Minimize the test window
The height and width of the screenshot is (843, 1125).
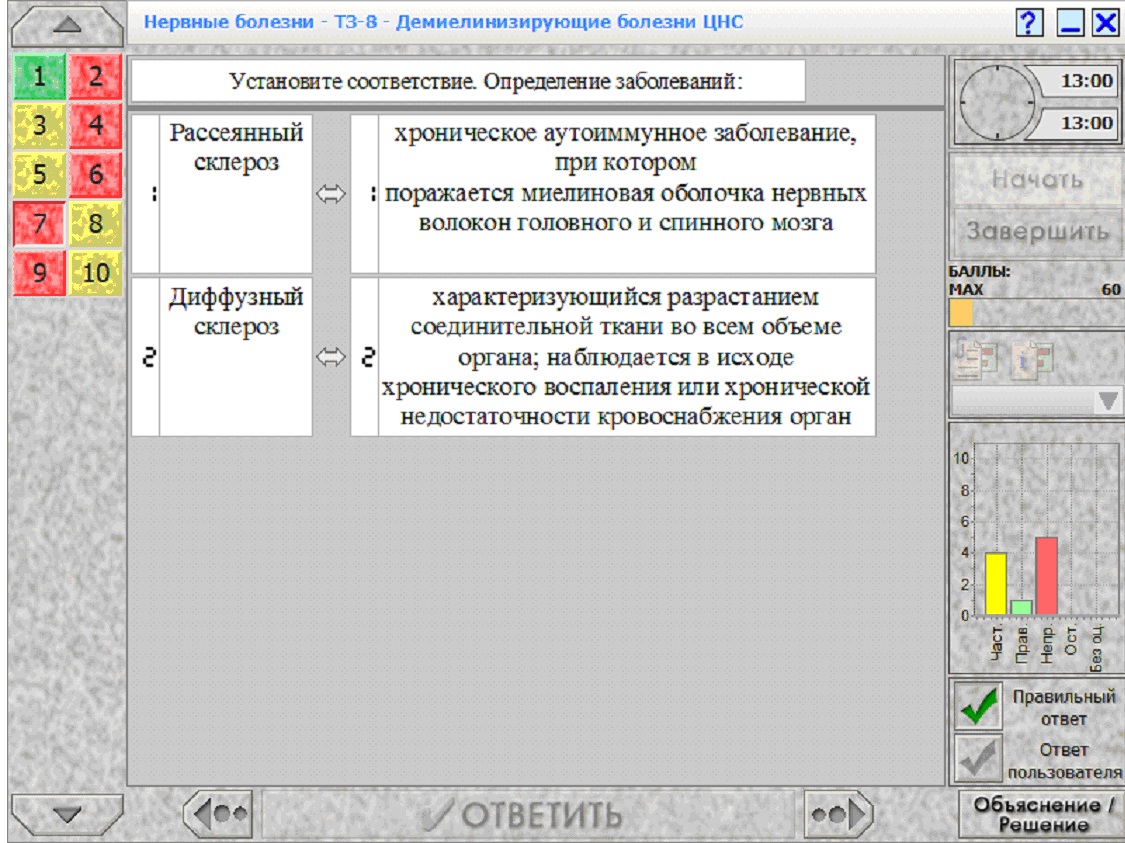[1070, 23]
